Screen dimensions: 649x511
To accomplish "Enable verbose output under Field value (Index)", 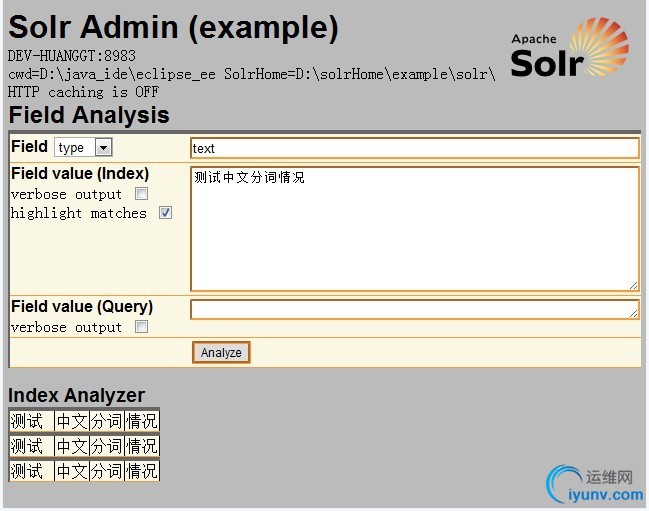I will point(142,194).
